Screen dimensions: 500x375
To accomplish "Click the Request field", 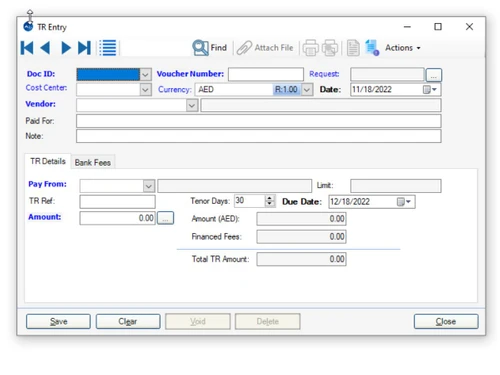I will [387, 74].
